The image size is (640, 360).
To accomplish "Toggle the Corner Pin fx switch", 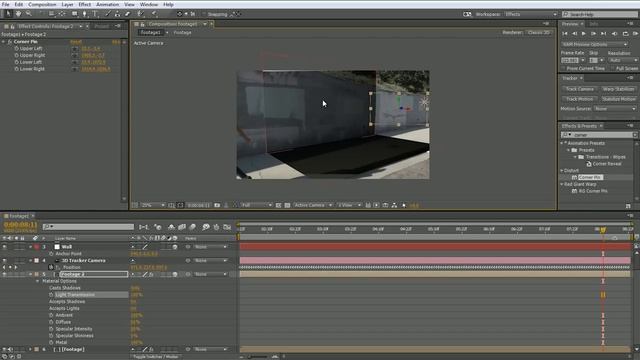I will point(9,42).
